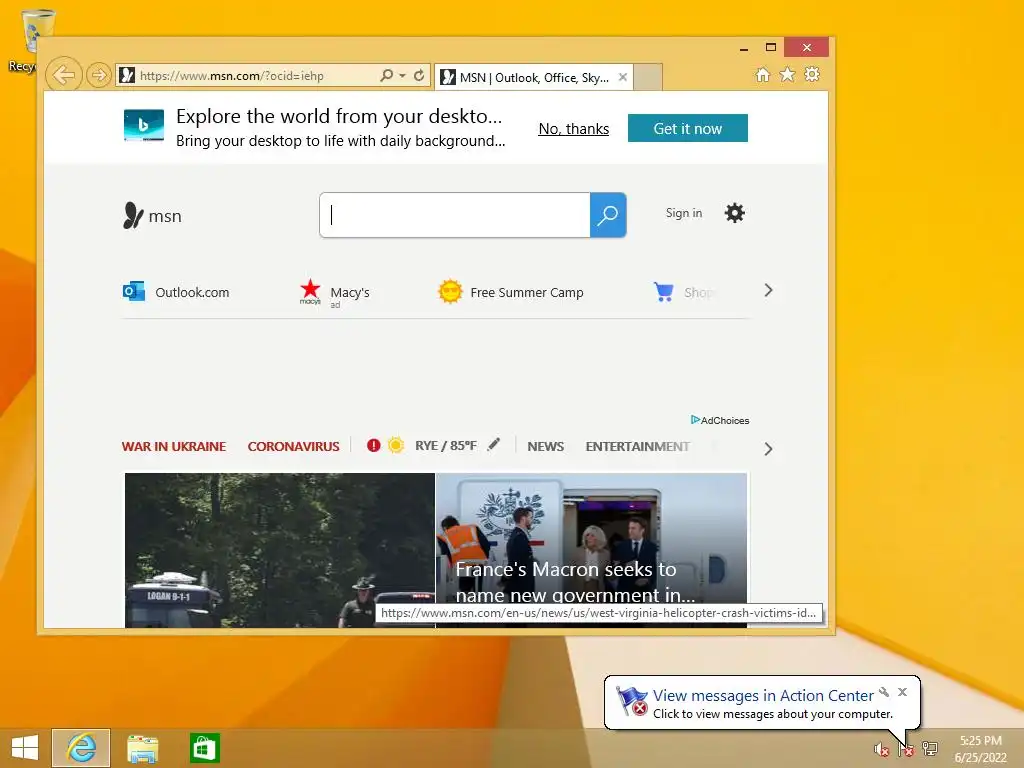Open the Outlook.com shortcut
1024x768 pixels.
176,292
